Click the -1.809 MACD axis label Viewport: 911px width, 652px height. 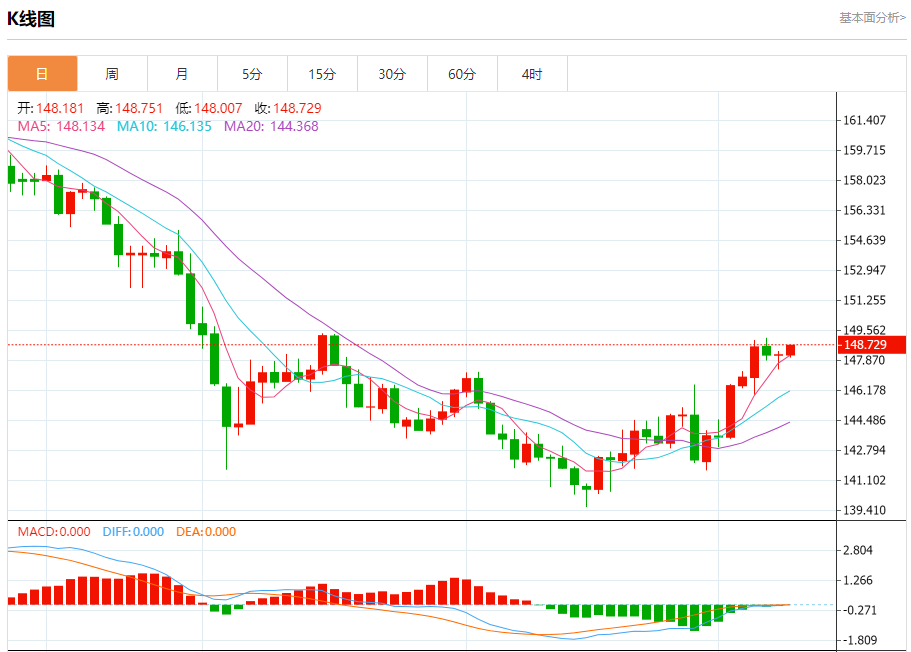point(859,640)
